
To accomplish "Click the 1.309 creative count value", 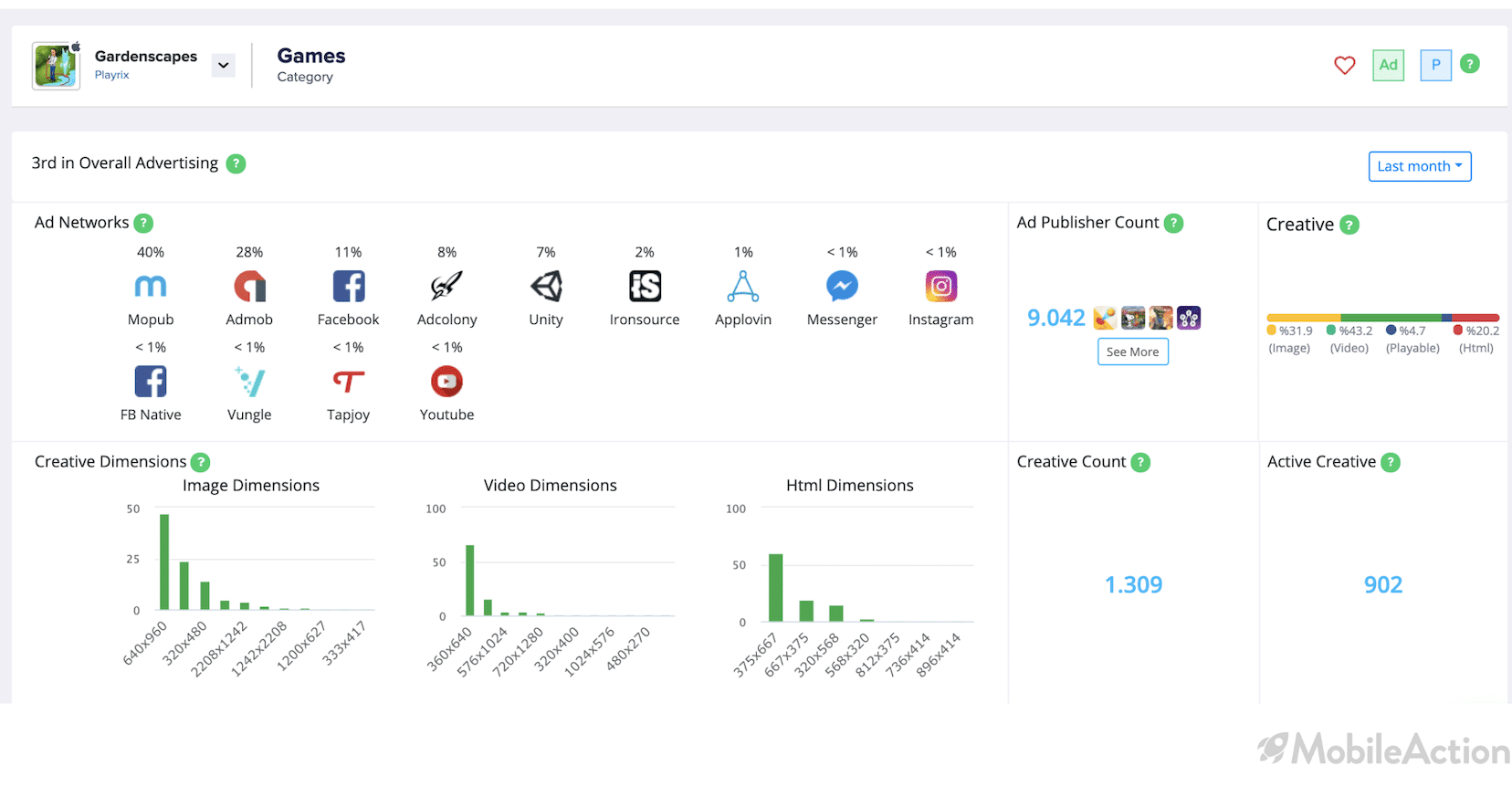I will click(x=1133, y=584).
